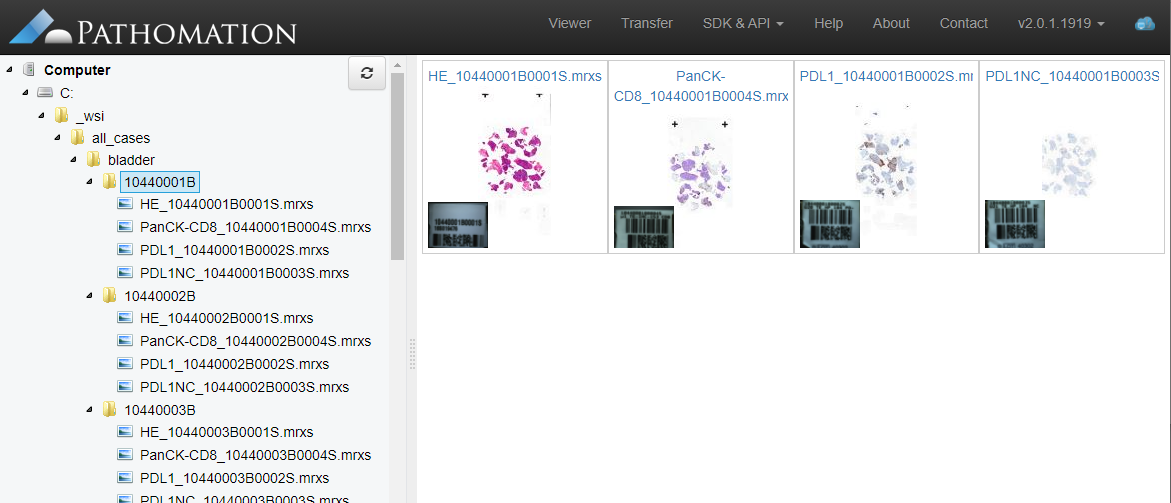Click the cloud icon in navbar
This screenshot has width=1171, height=503.
pos(1144,24)
